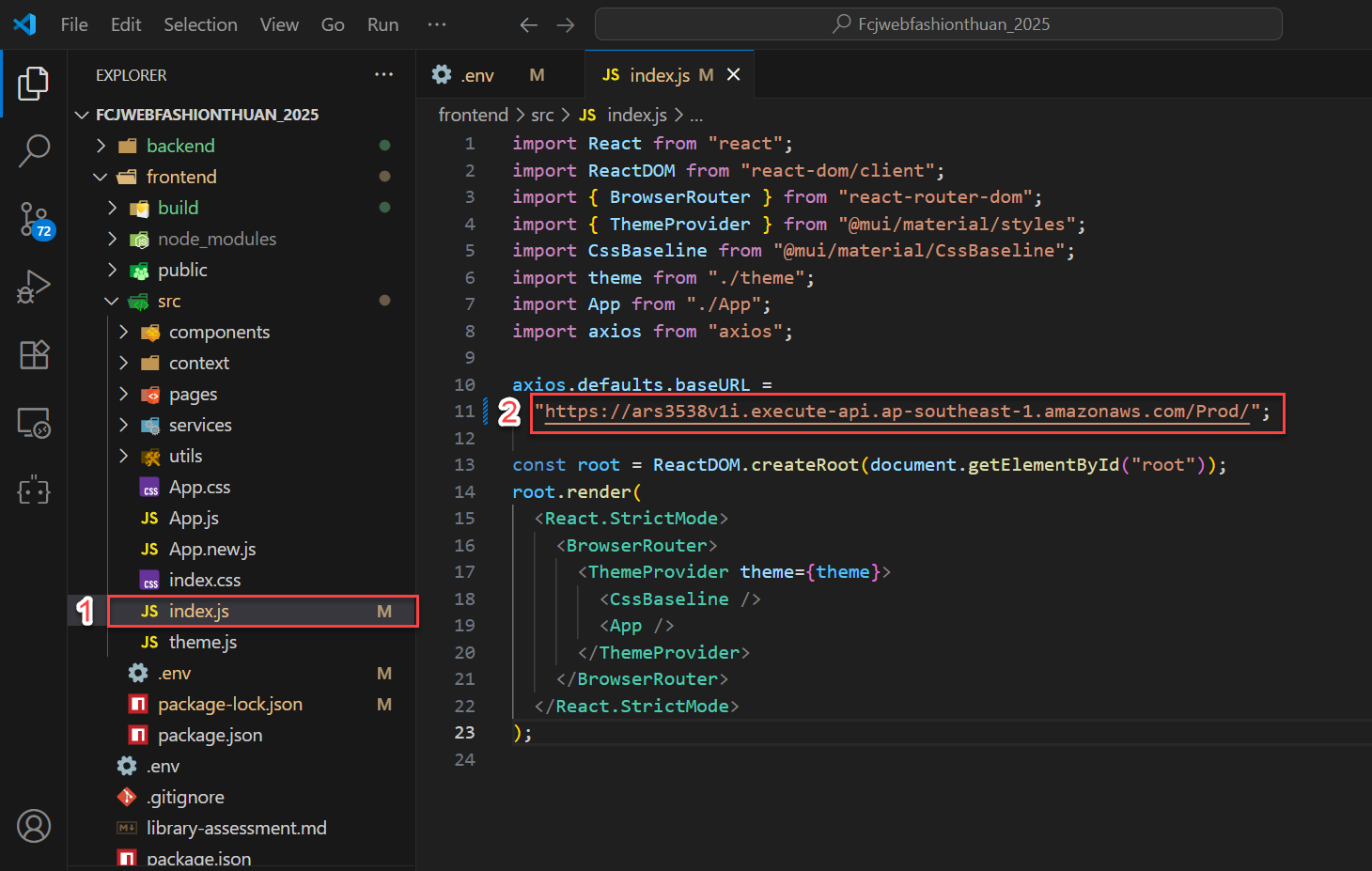Close the index.js editor tab
The image size is (1372, 871).
point(733,74)
